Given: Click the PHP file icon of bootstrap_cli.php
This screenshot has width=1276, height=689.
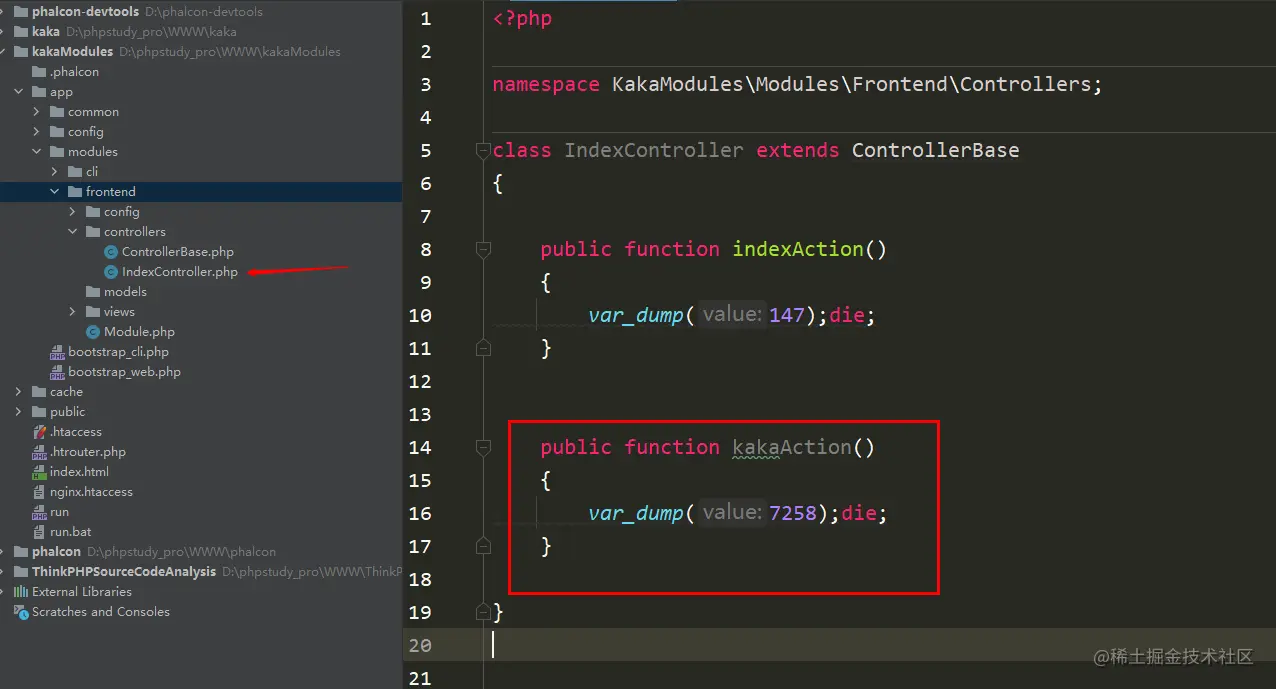Looking at the screenshot, I should (58, 352).
